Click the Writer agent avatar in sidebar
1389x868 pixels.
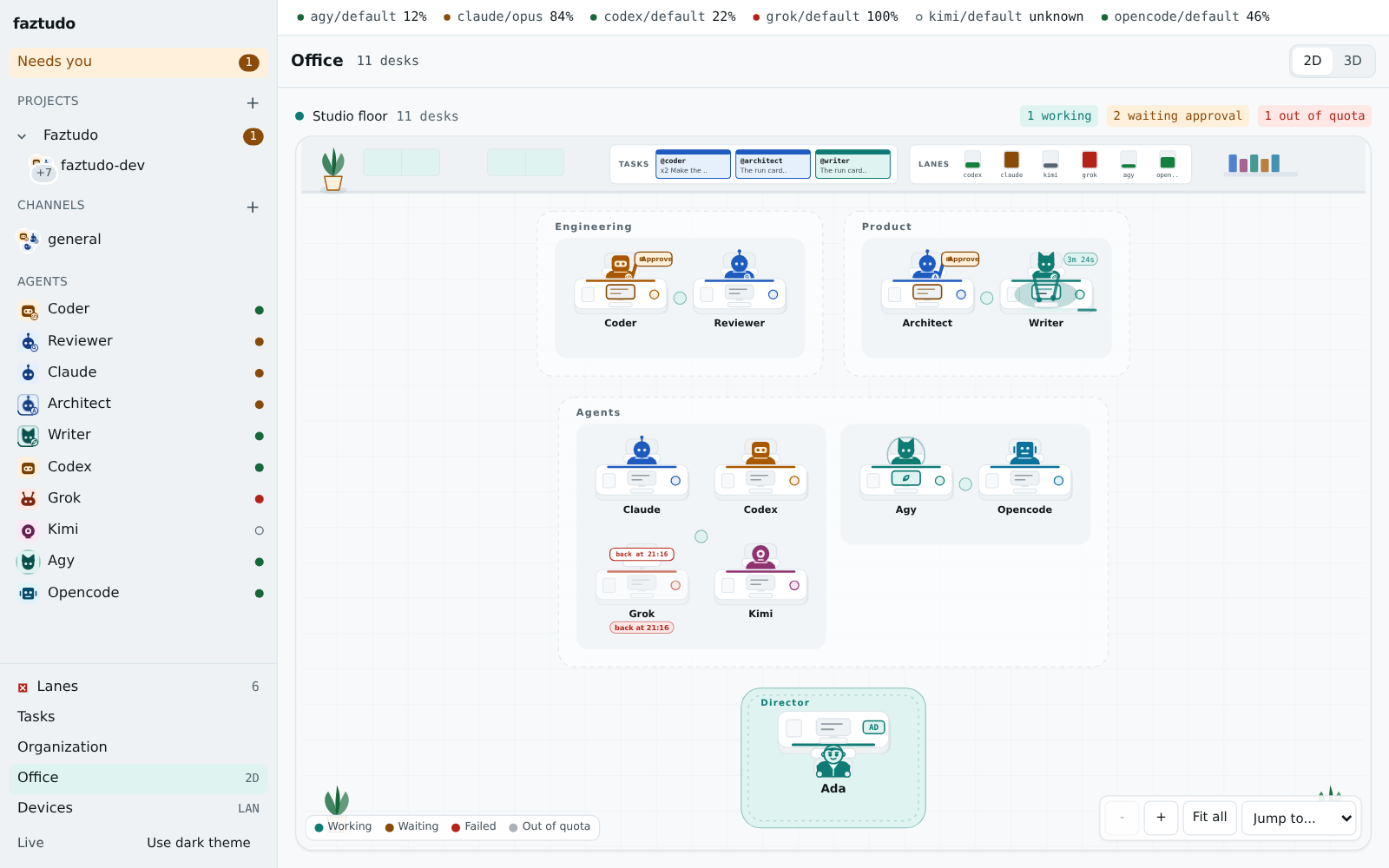pos(29,435)
